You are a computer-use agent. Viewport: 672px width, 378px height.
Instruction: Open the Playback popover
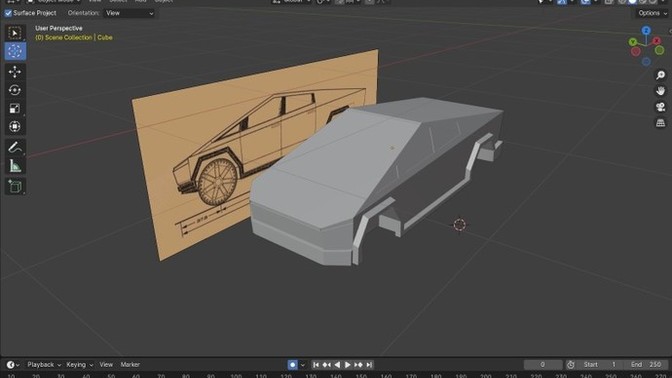[x=44, y=365]
